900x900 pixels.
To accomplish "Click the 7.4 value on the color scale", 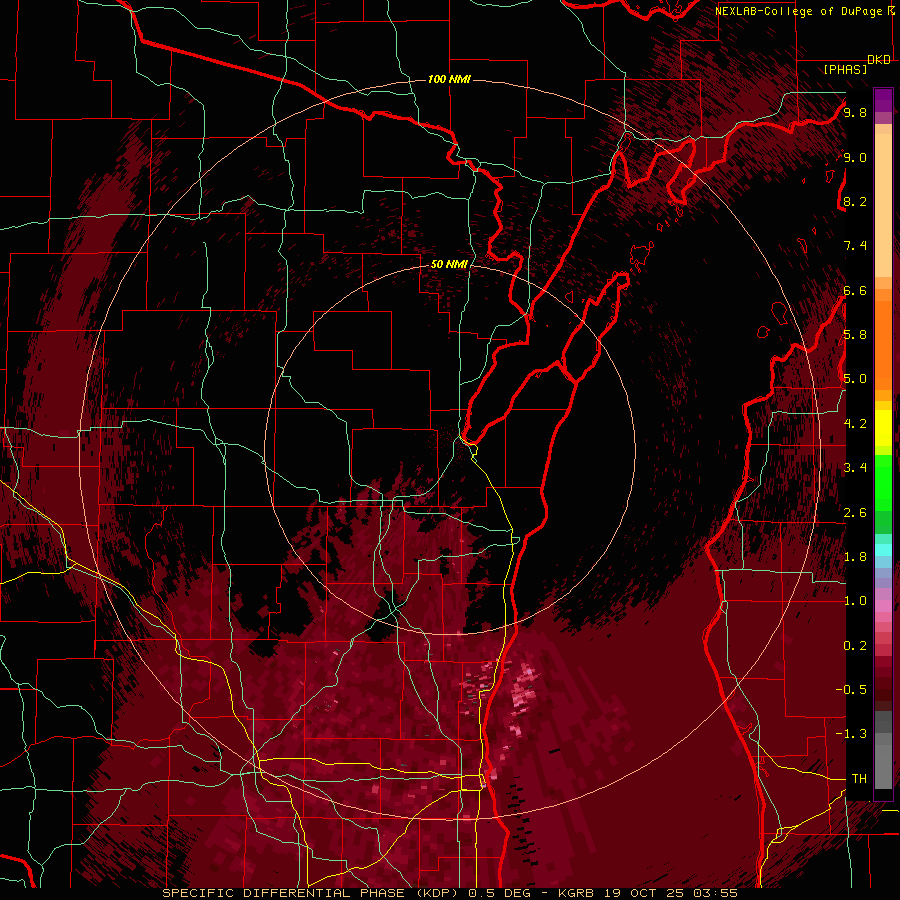I will (855, 246).
